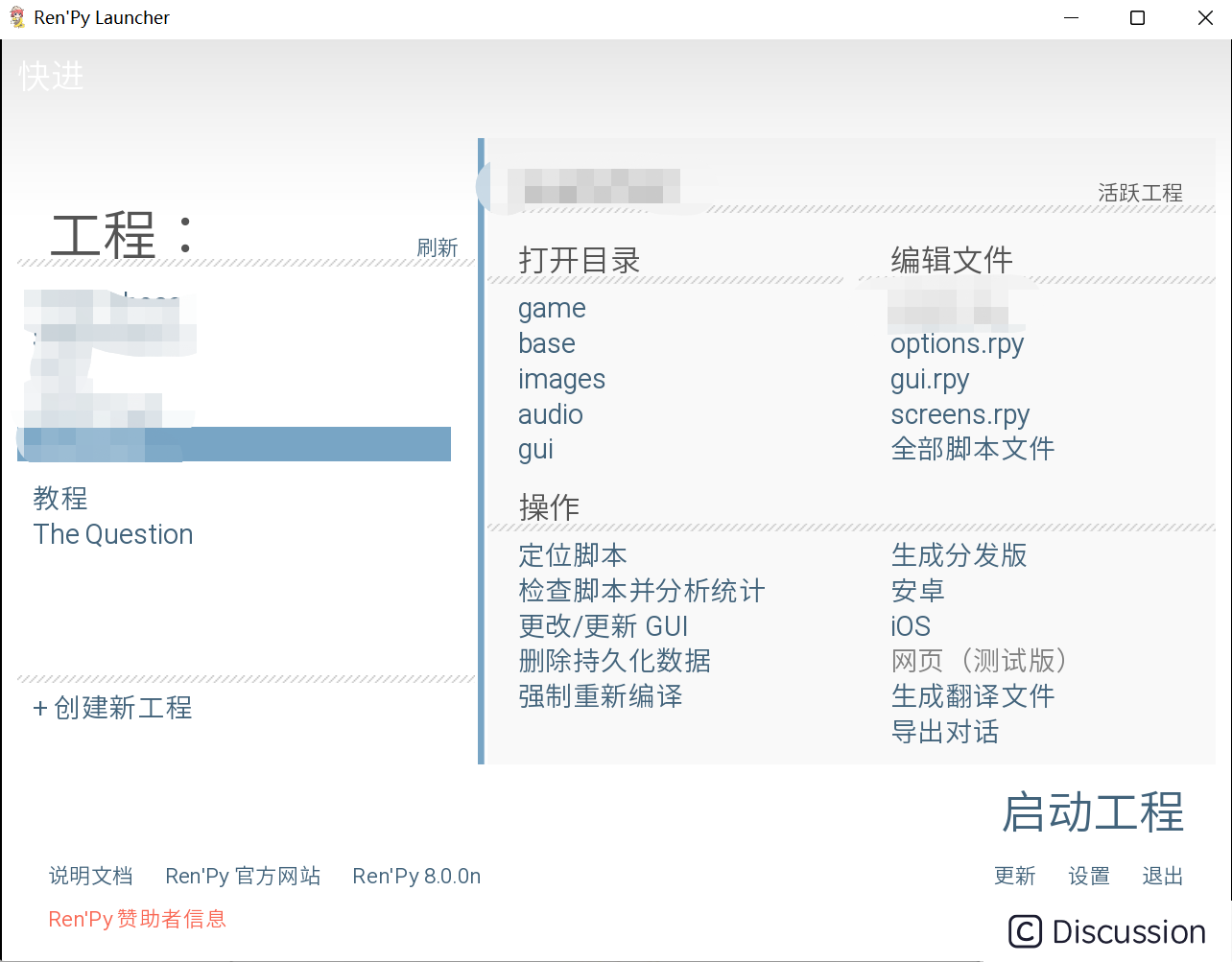The width and height of the screenshot is (1232, 962).
Task: Open 全部脚本文件 (all script files)
Action: 972,449
